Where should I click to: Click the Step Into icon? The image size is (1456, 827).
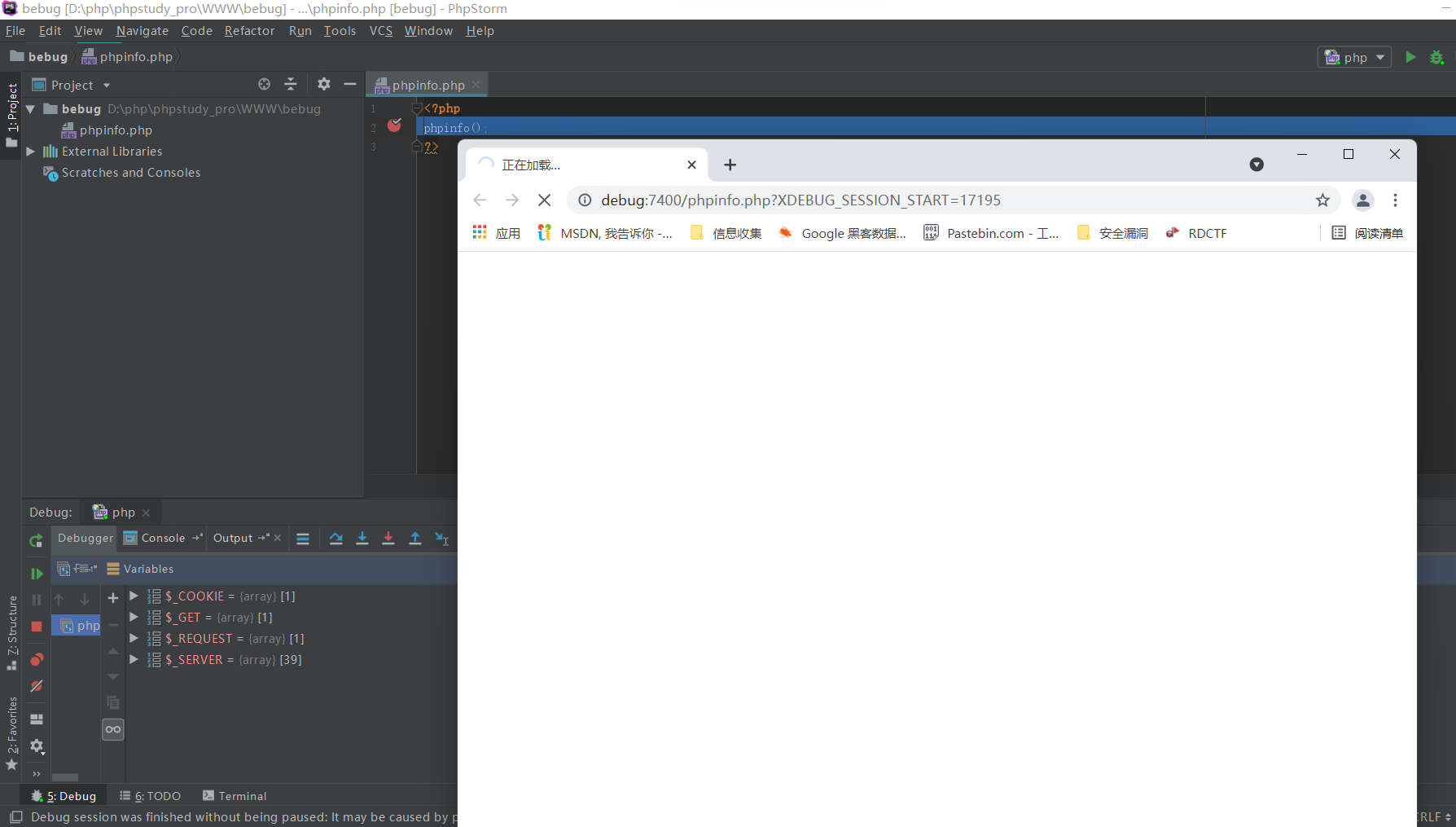(362, 539)
